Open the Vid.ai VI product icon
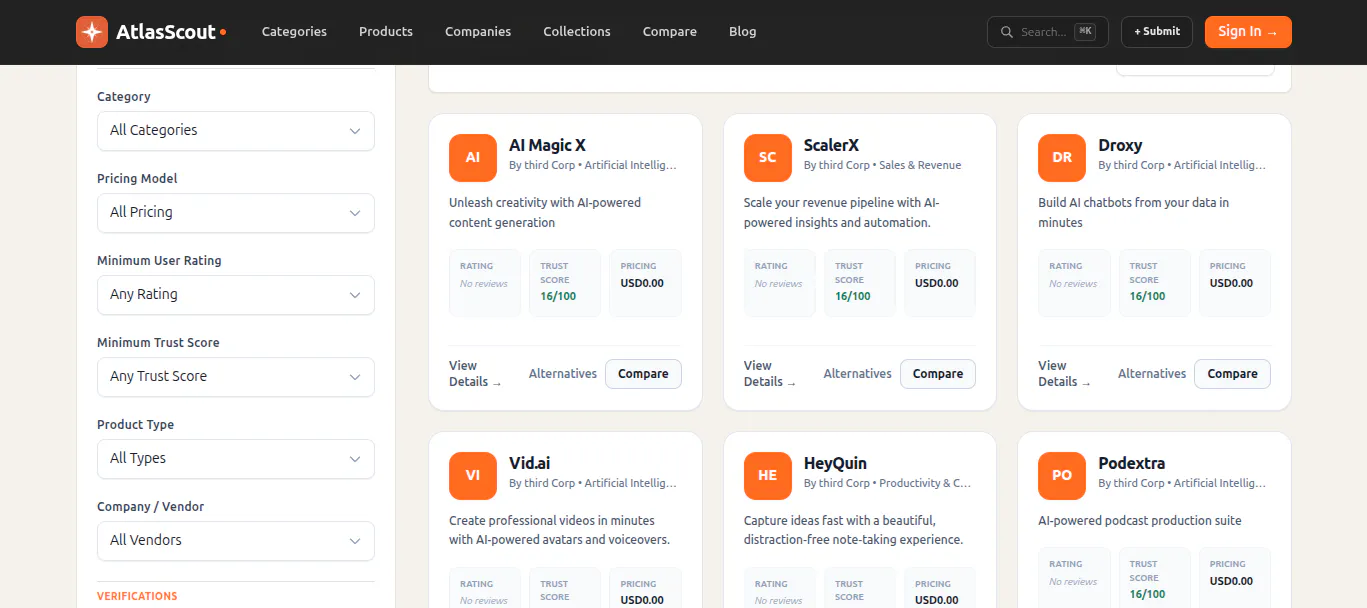The height and width of the screenshot is (608, 1367). pos(473,476)
